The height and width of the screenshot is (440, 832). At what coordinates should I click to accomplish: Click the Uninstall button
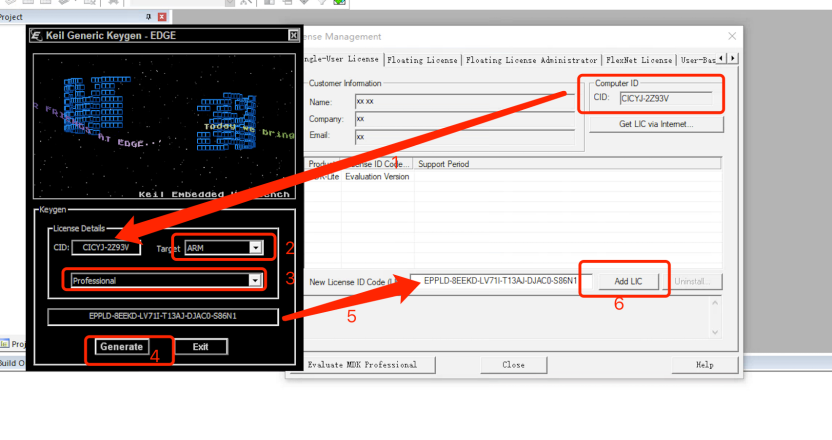coord(692,281)
